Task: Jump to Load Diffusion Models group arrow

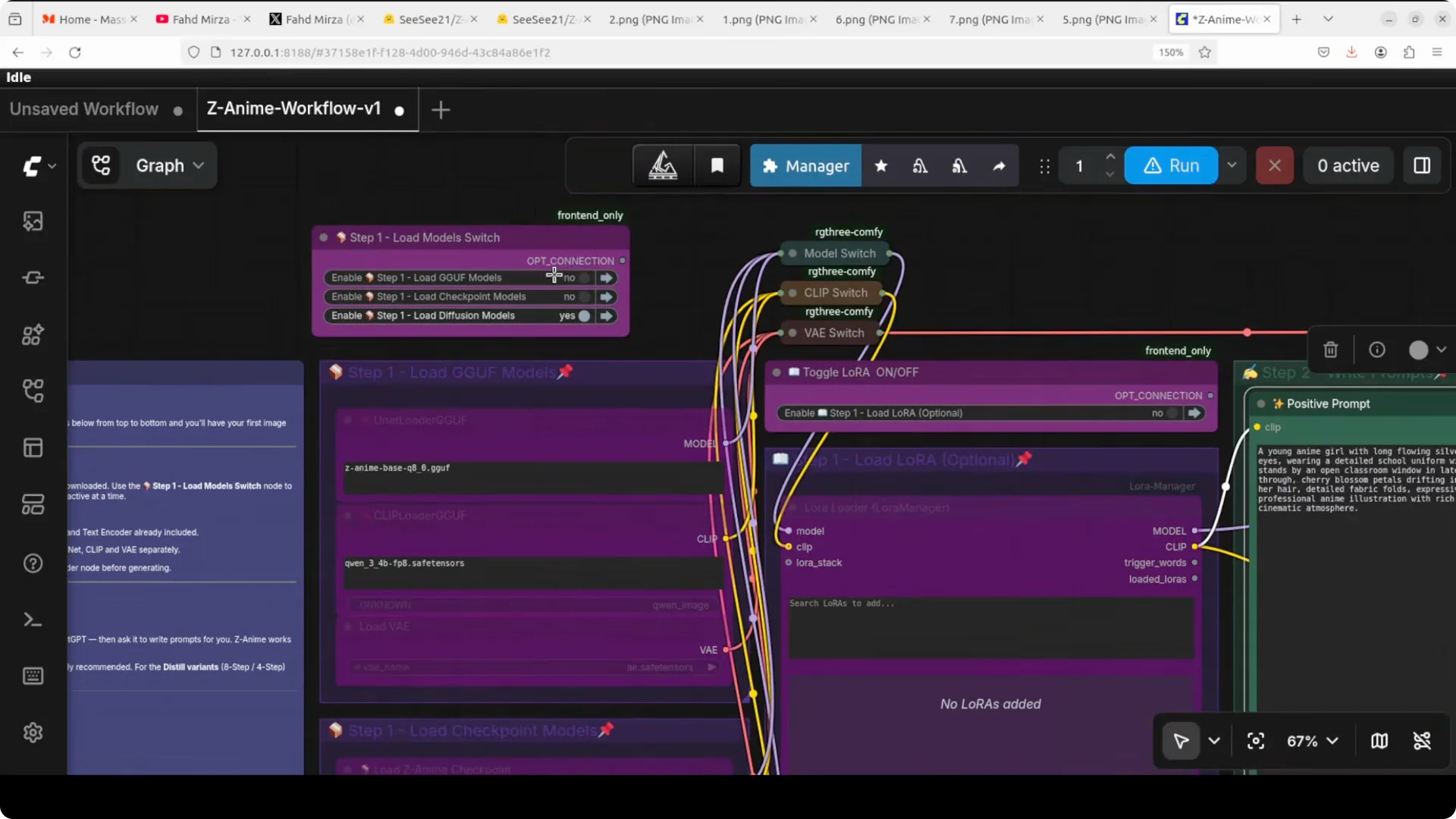Action: tap(607, 316)
